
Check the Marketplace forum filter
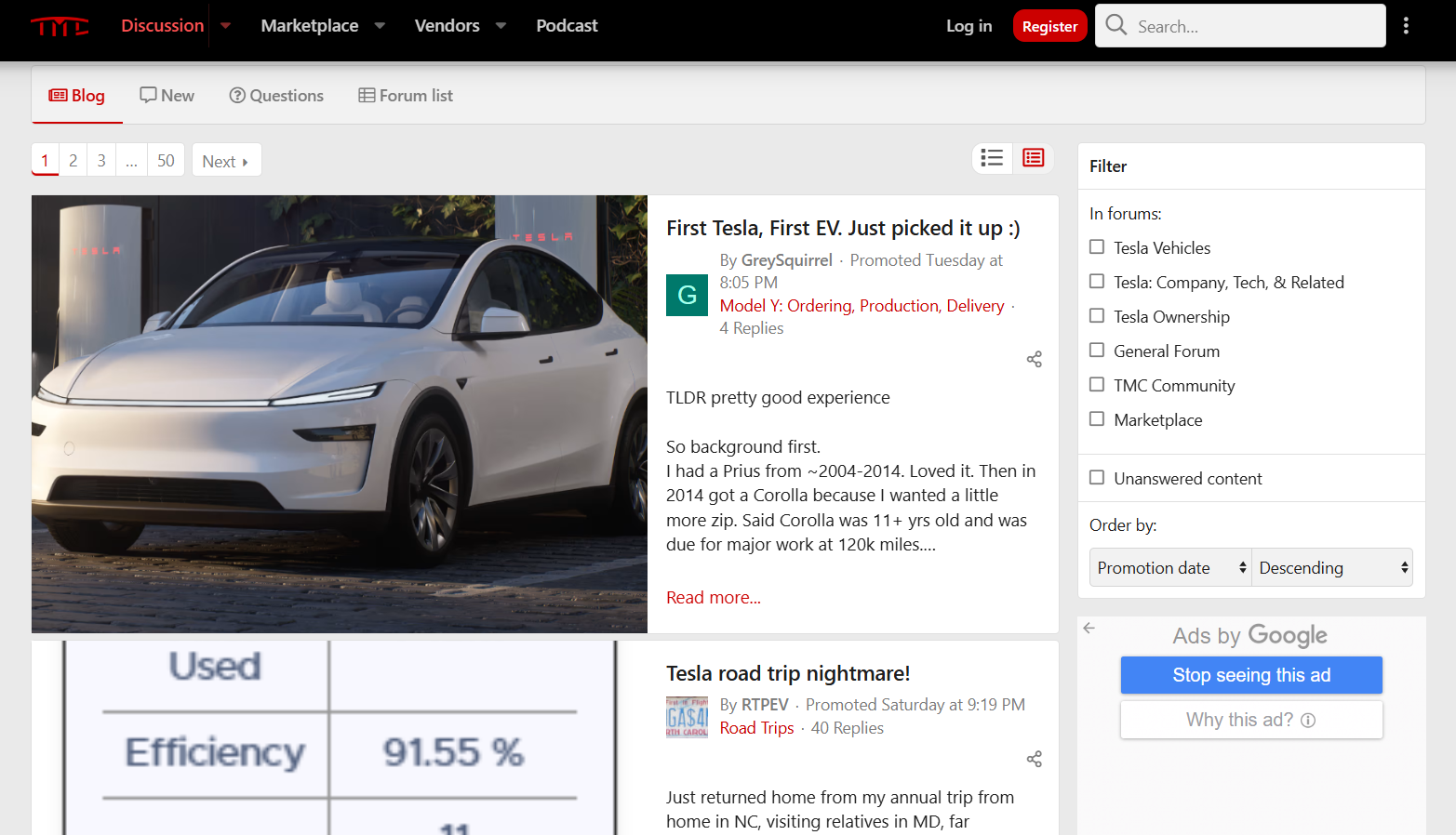[1097, 418]
